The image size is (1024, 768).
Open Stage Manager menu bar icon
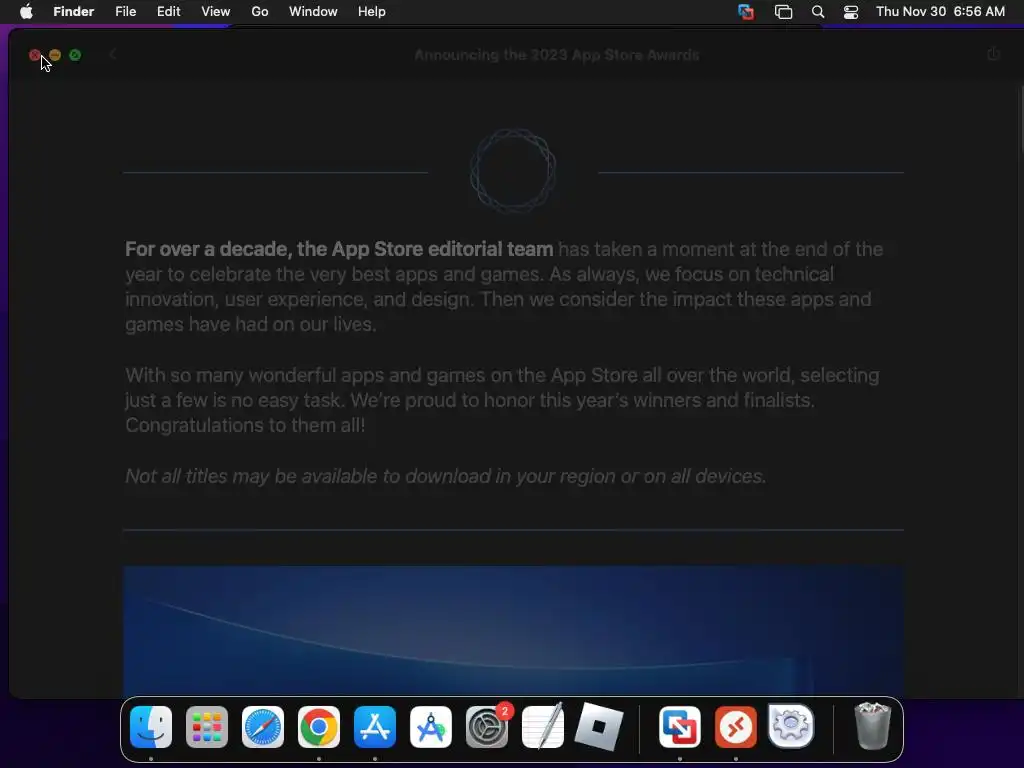783,12
